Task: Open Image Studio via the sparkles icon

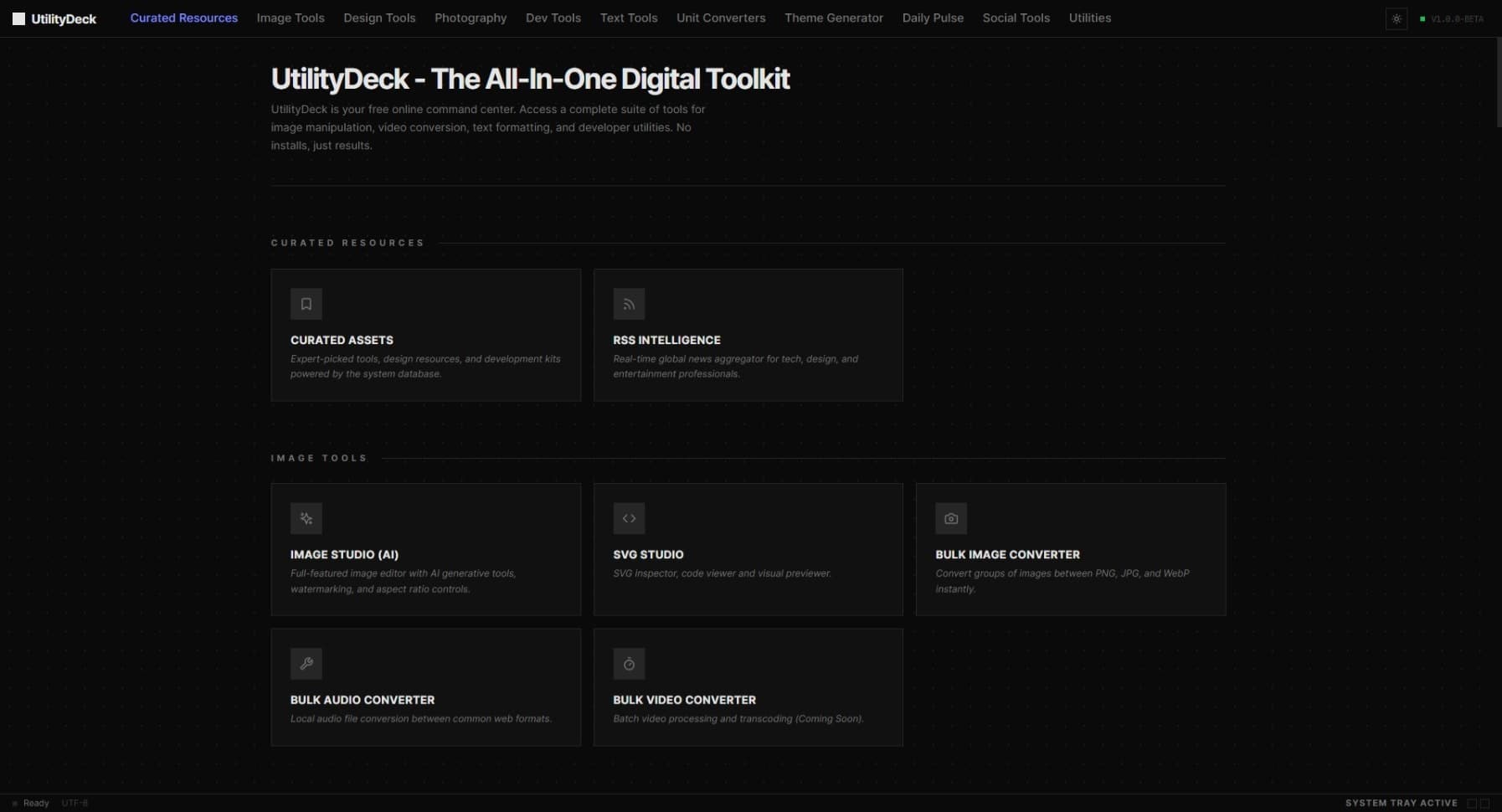Action: coord(306,518)
